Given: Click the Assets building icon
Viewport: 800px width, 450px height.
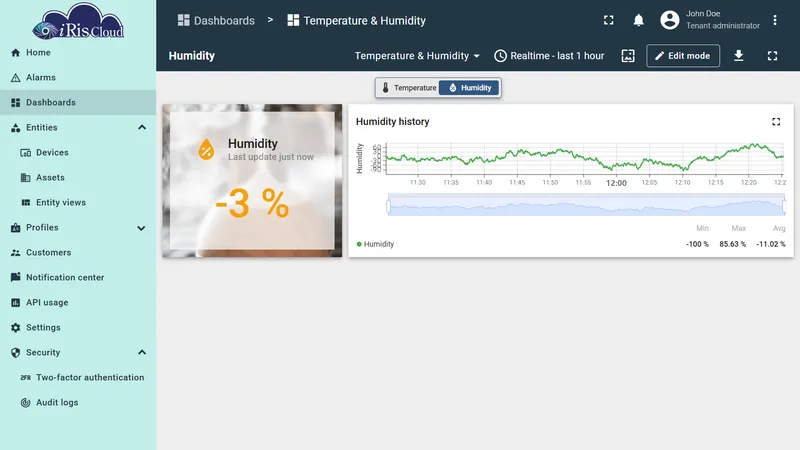Looking at the screenshot, I should 26,178.
